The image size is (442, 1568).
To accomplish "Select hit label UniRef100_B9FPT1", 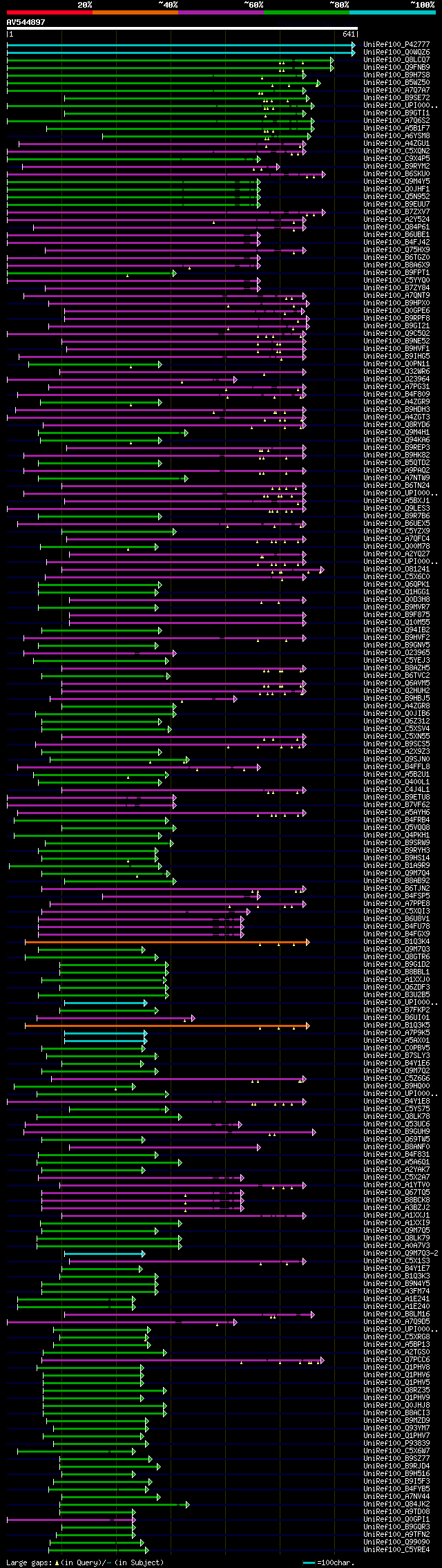I will point(396,273).
